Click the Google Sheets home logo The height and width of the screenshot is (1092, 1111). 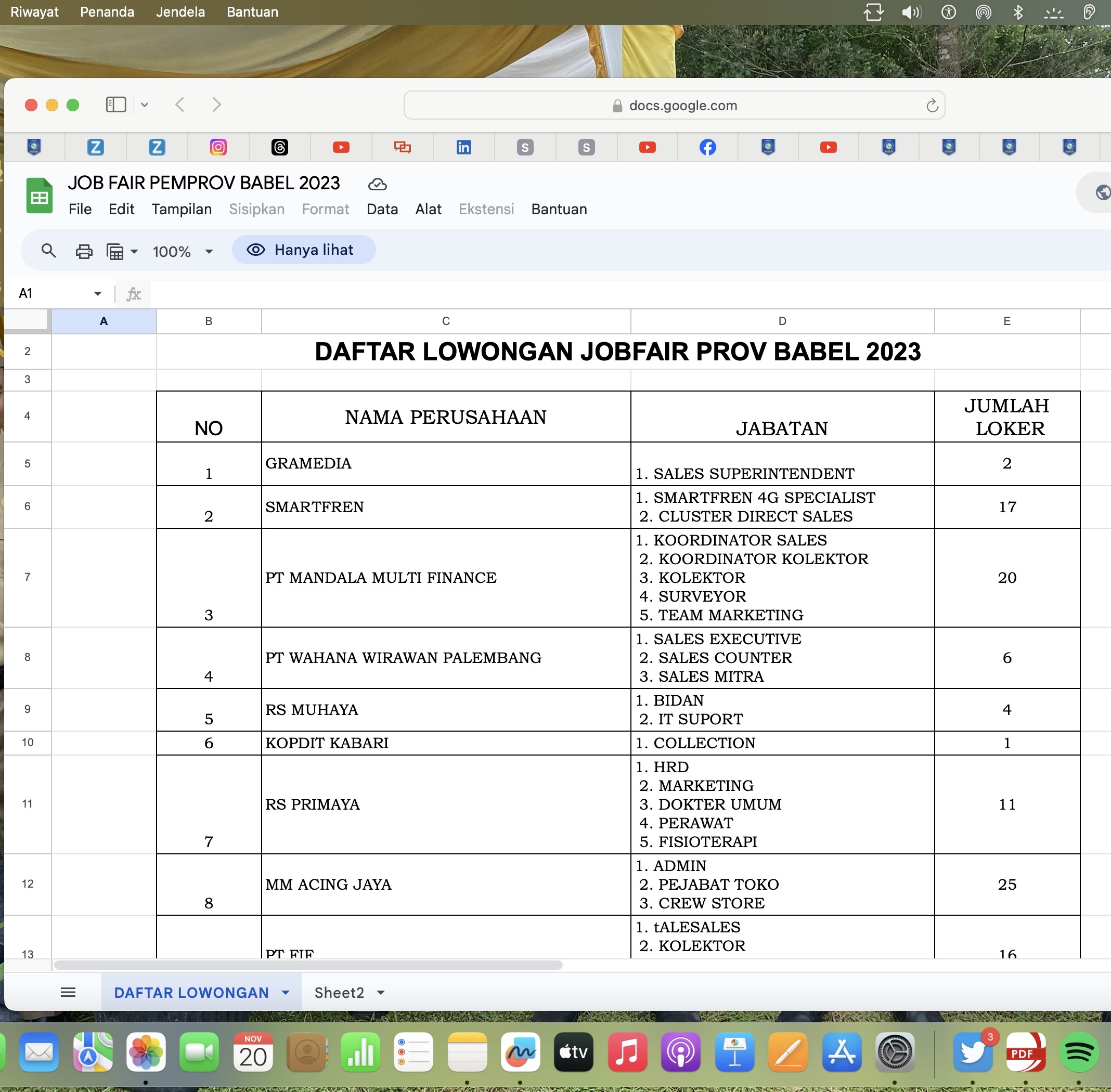coord(39,196)
